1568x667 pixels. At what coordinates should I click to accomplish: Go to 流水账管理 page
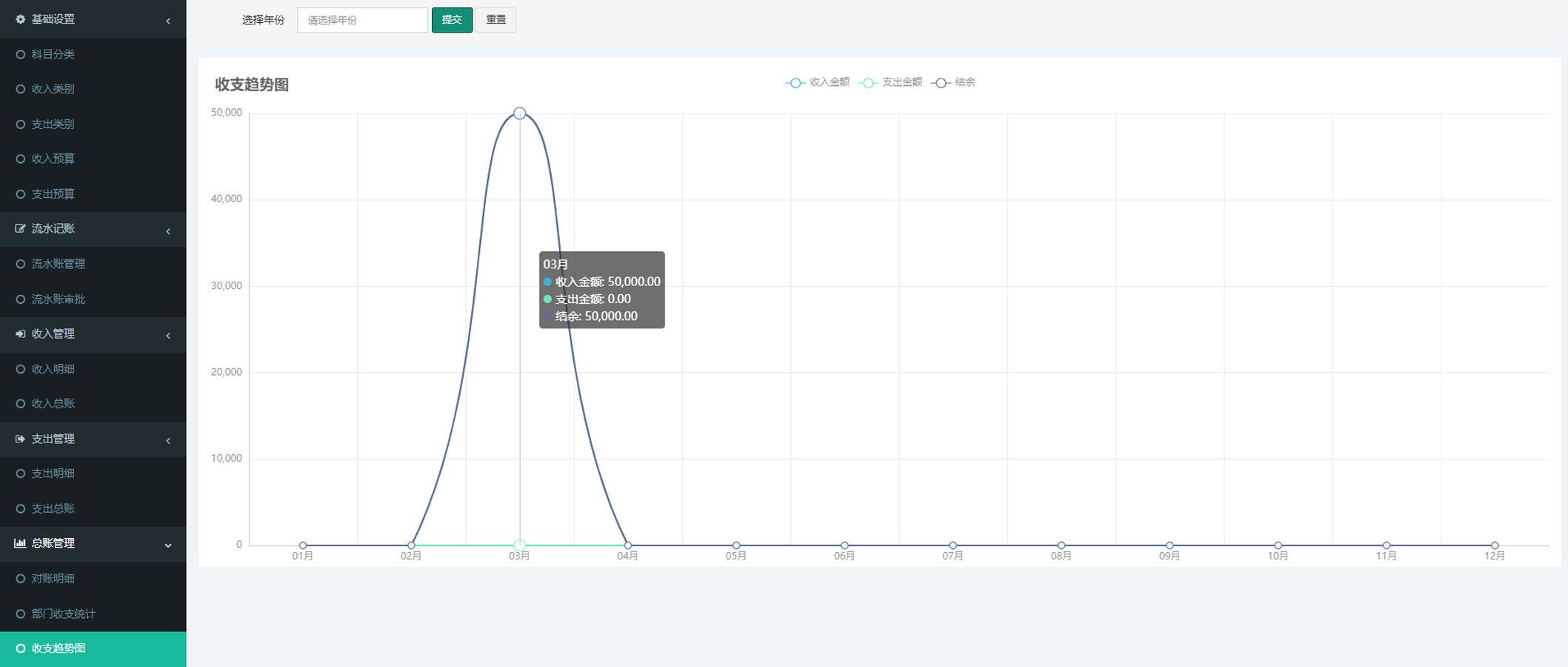[x=93, y=264]
